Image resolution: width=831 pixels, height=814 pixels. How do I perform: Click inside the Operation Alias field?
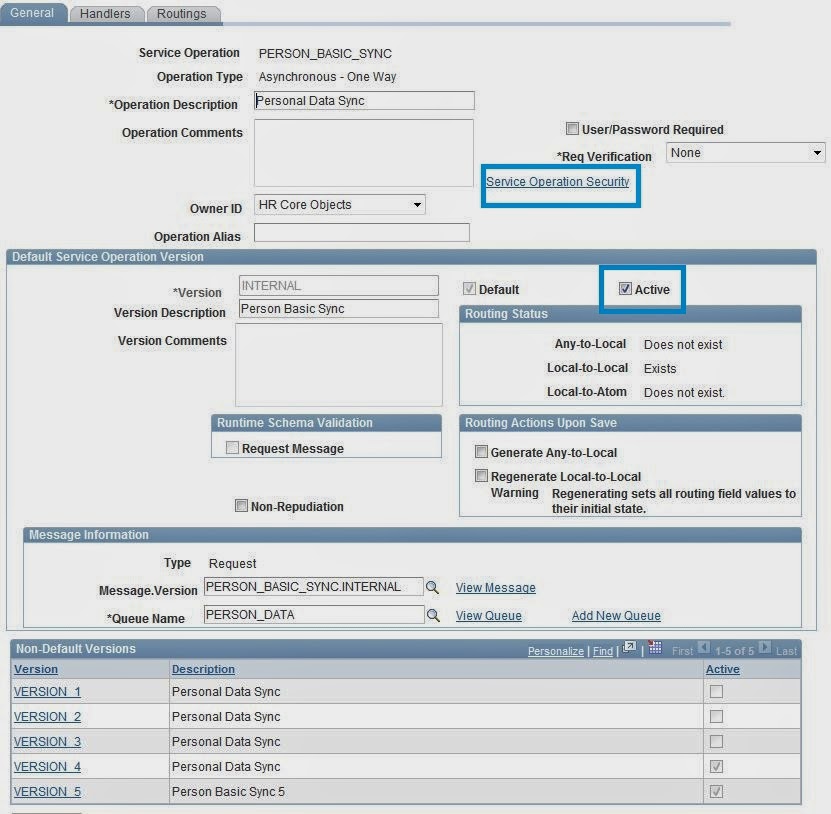(x=364, y=232)
